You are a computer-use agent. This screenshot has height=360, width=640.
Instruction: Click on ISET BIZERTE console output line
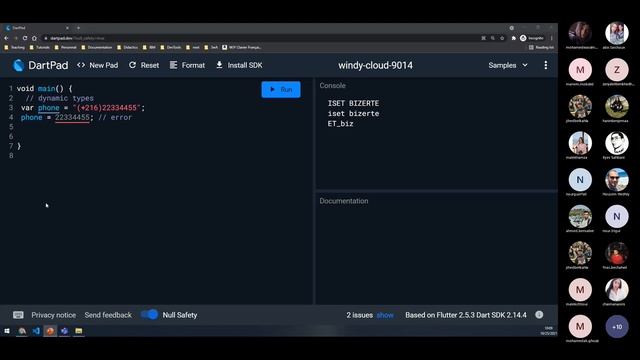point(353,103)
